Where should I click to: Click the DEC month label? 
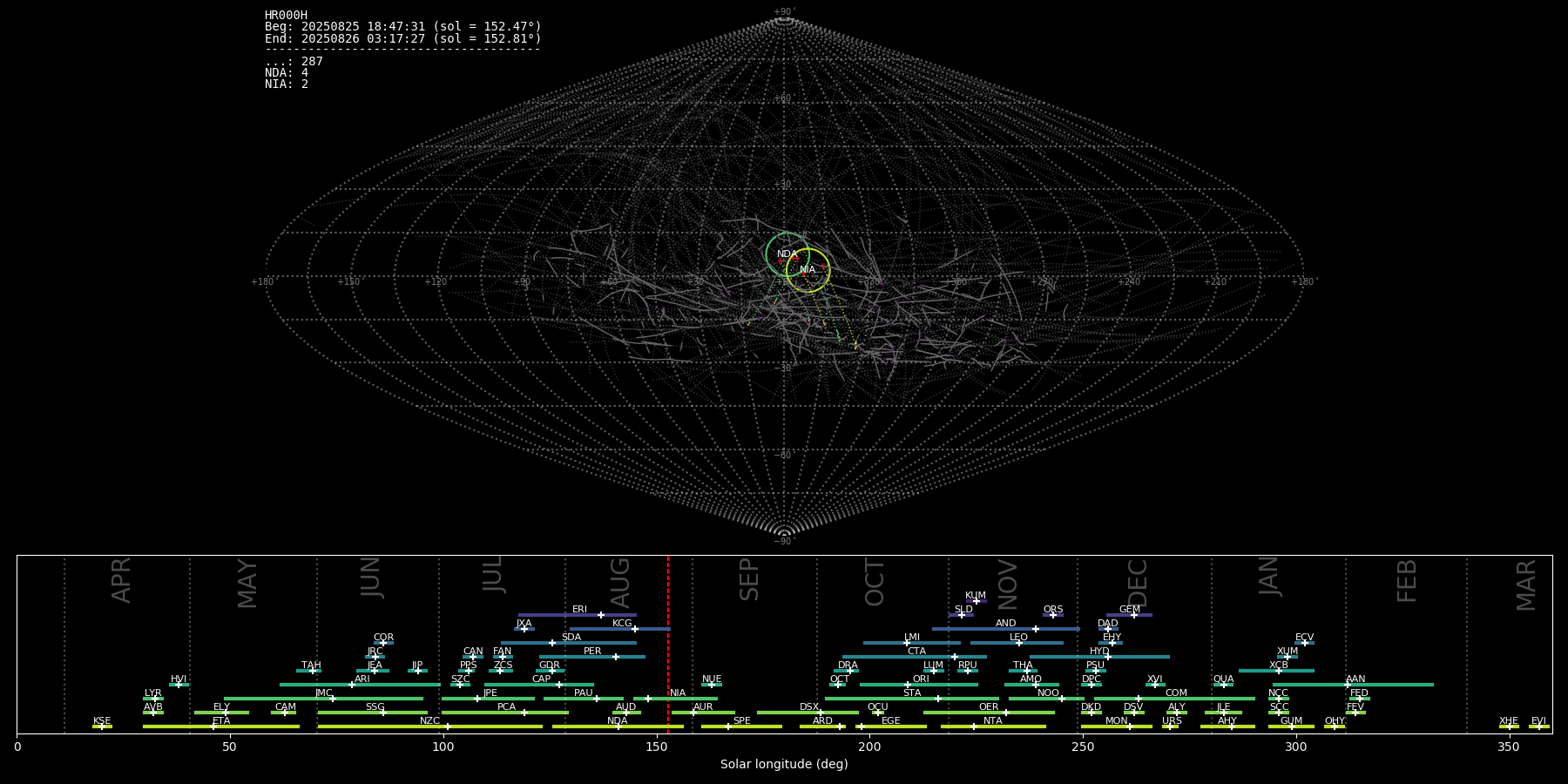(1138, 582)
